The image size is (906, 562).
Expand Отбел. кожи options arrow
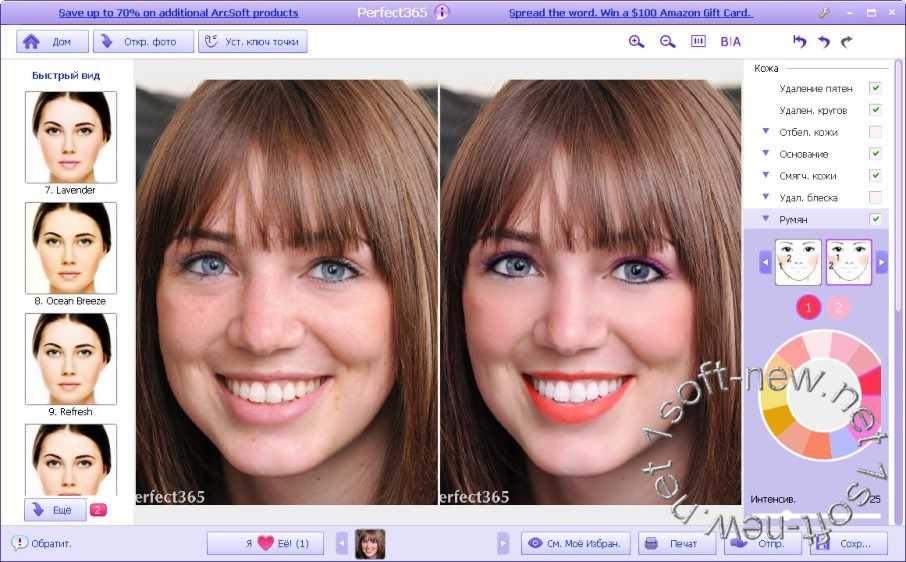tap(766, 132)
